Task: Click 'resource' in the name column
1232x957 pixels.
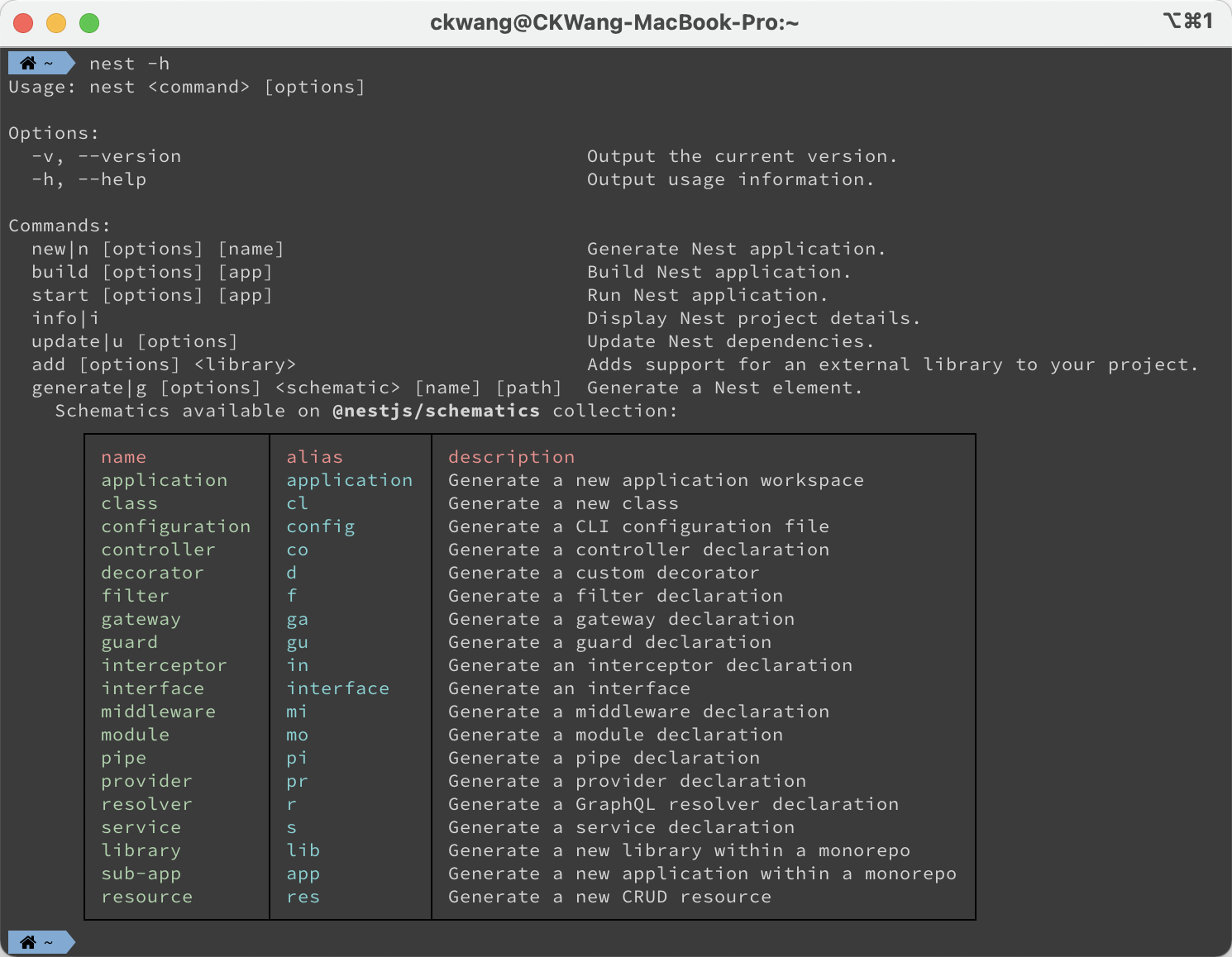Action: (x=147, y=897)
